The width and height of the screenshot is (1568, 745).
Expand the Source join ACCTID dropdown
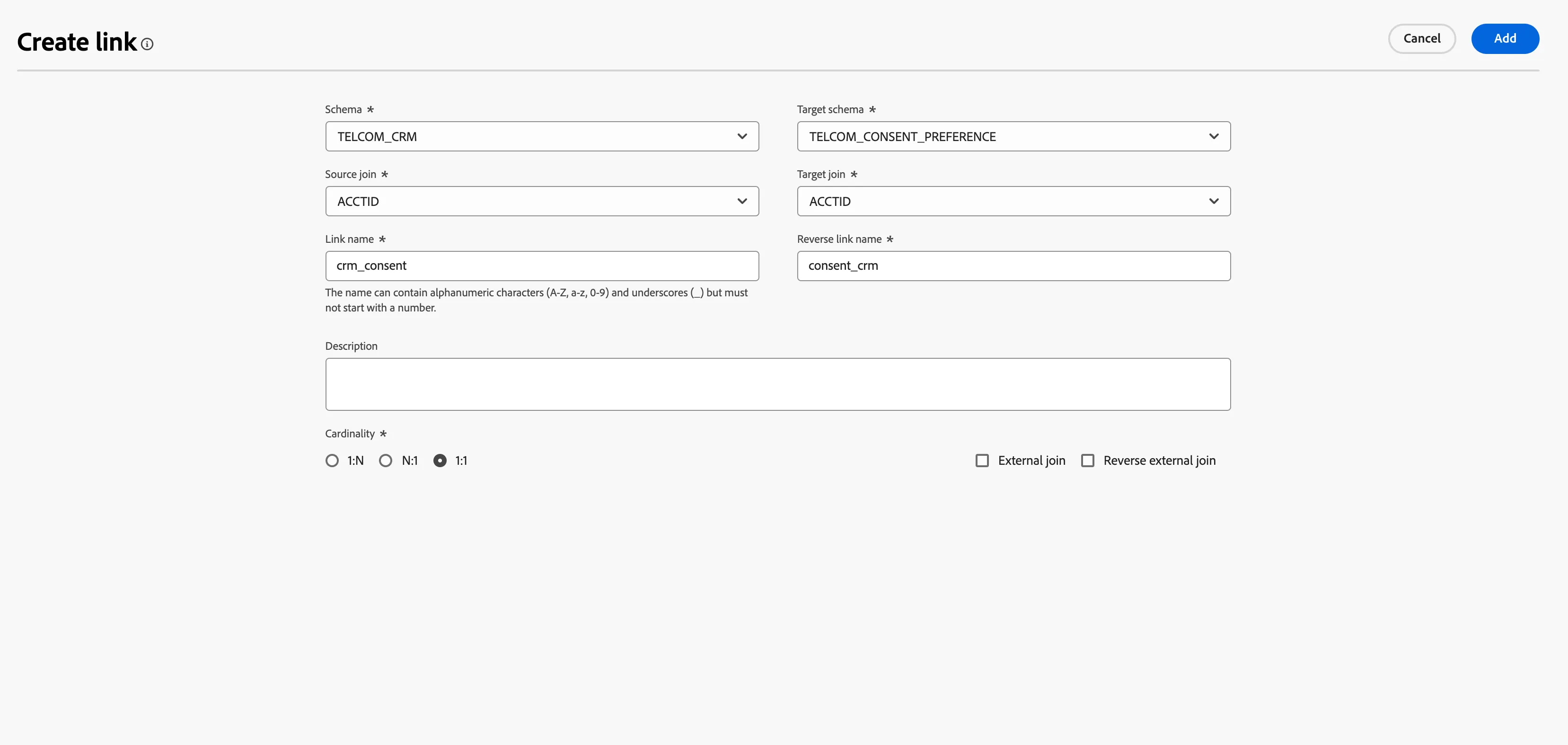(x=542, y=201)
